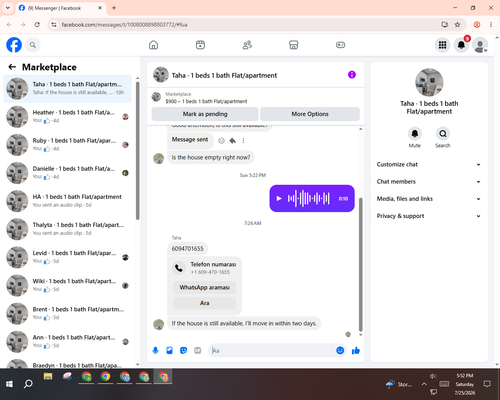Screen dimensions: 500x400
Task: Record a voice clip microphone icon
Action: [x=155, y=350]
